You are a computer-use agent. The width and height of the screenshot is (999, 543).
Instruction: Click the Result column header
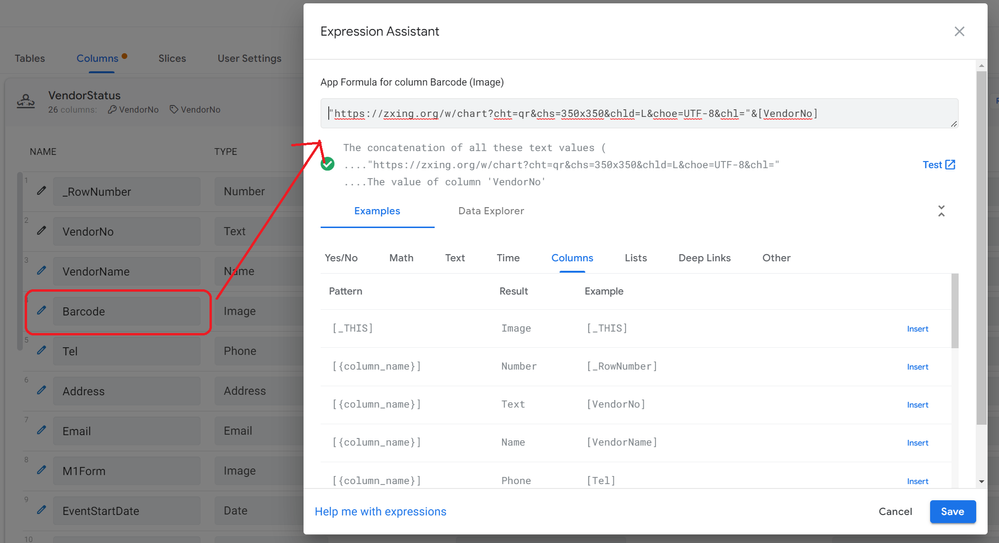point(514,291)
